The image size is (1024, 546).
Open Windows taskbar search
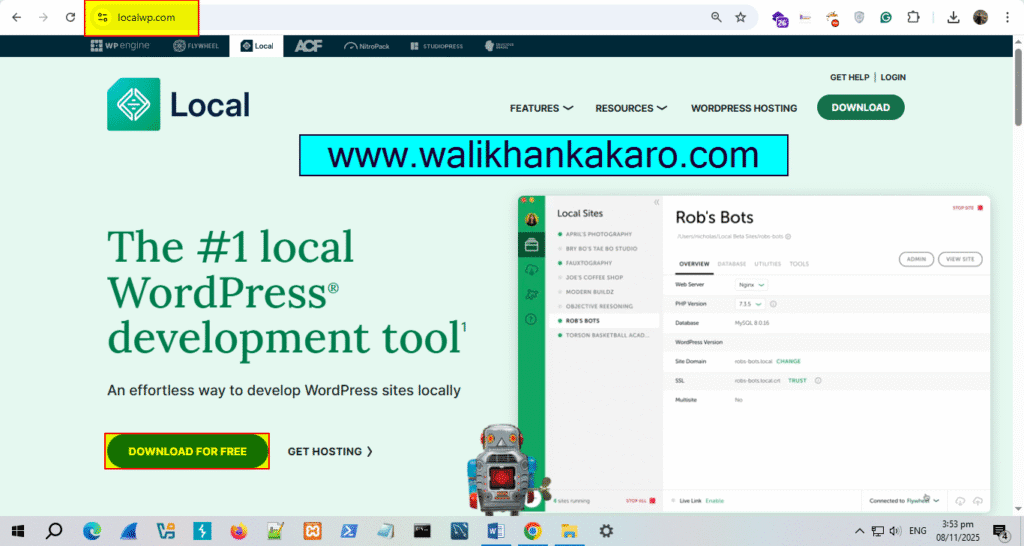(54, 531)
